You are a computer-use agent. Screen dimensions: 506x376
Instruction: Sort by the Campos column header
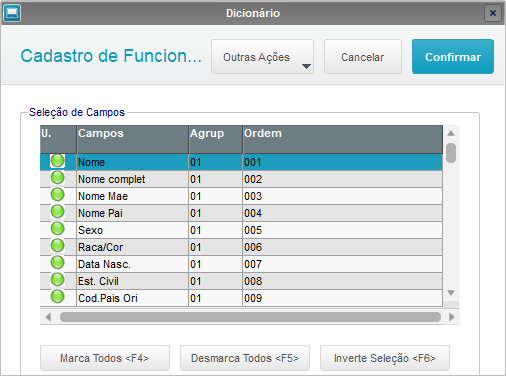133,139
